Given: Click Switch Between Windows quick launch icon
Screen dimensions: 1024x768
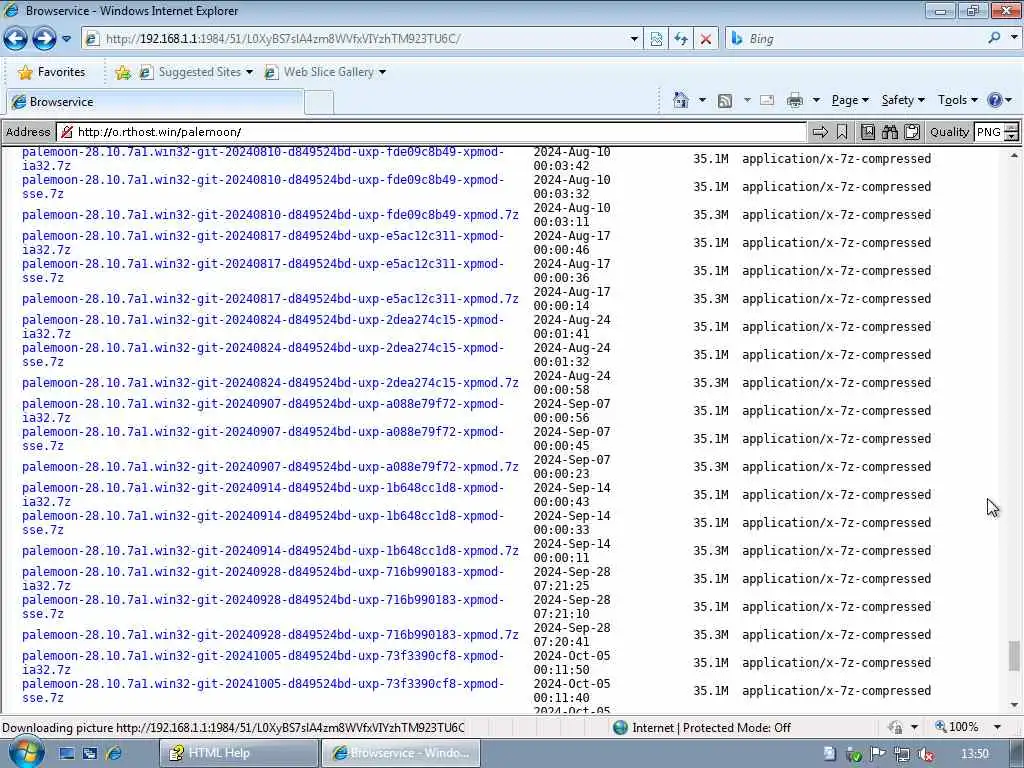Looking at the screenshot, I should coord(89,754).
